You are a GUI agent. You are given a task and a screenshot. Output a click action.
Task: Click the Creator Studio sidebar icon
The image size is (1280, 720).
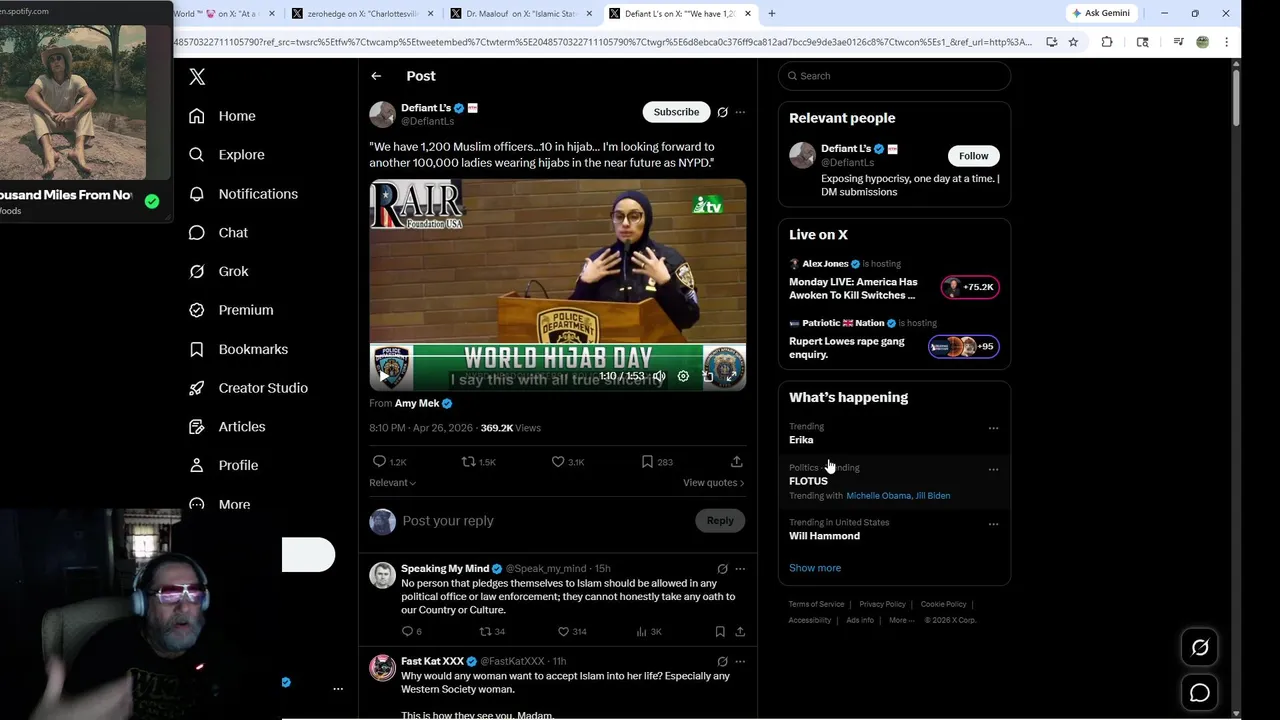197,388
